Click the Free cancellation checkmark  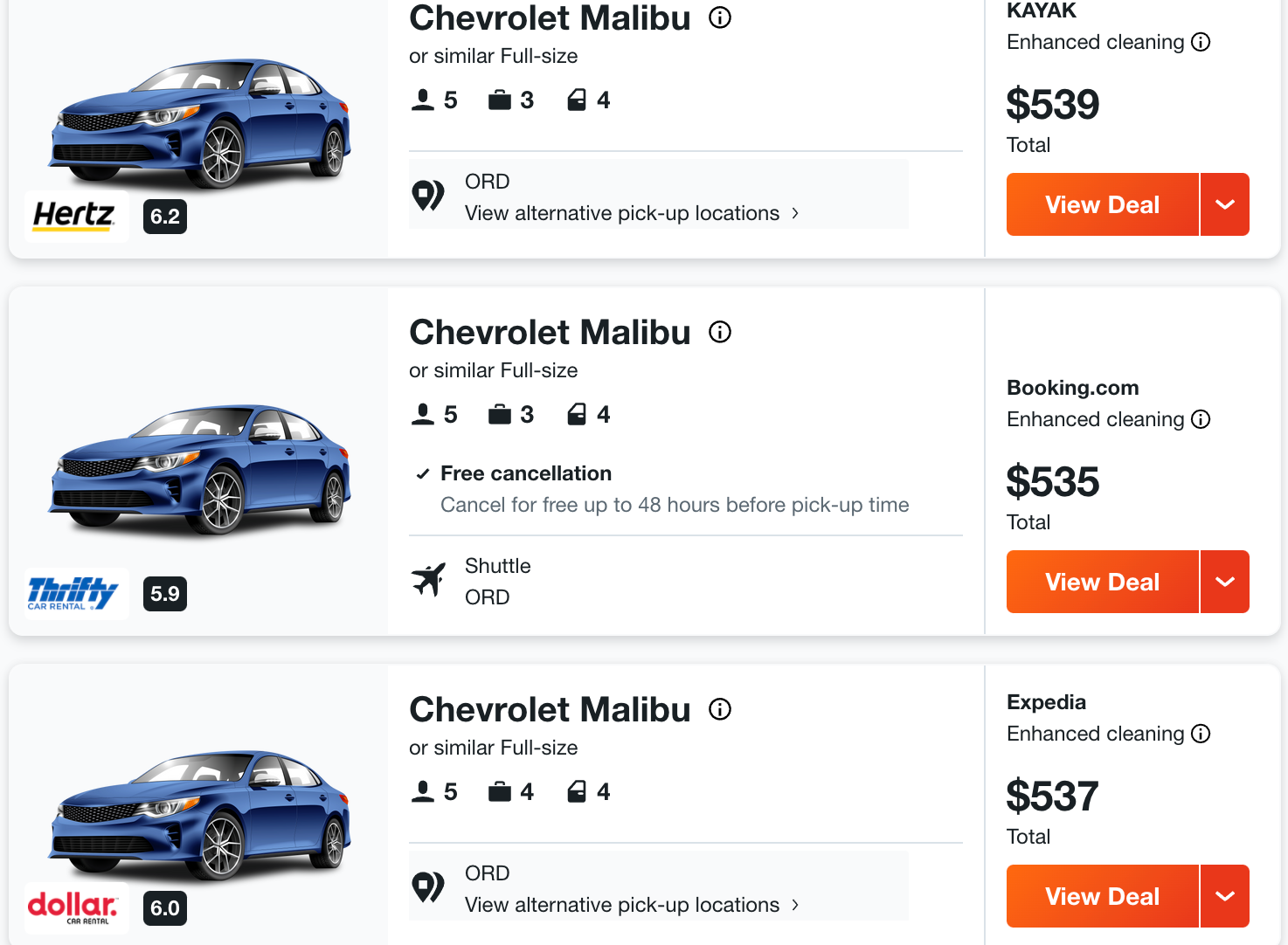click(423, 473)
